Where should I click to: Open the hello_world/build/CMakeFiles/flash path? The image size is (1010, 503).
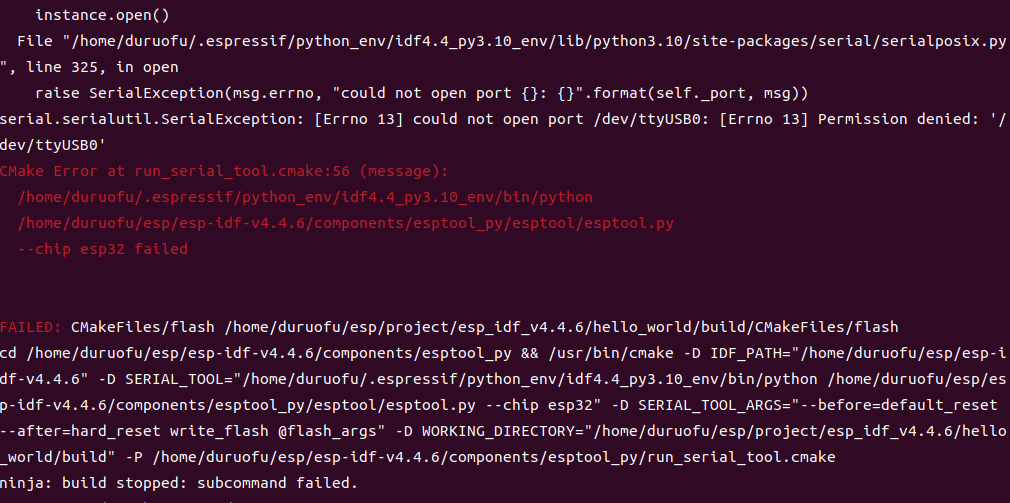click(561, 327)
